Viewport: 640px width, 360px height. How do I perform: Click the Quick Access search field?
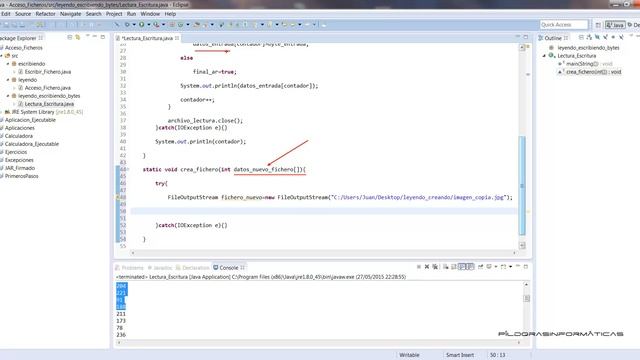(x=564, y=25)
